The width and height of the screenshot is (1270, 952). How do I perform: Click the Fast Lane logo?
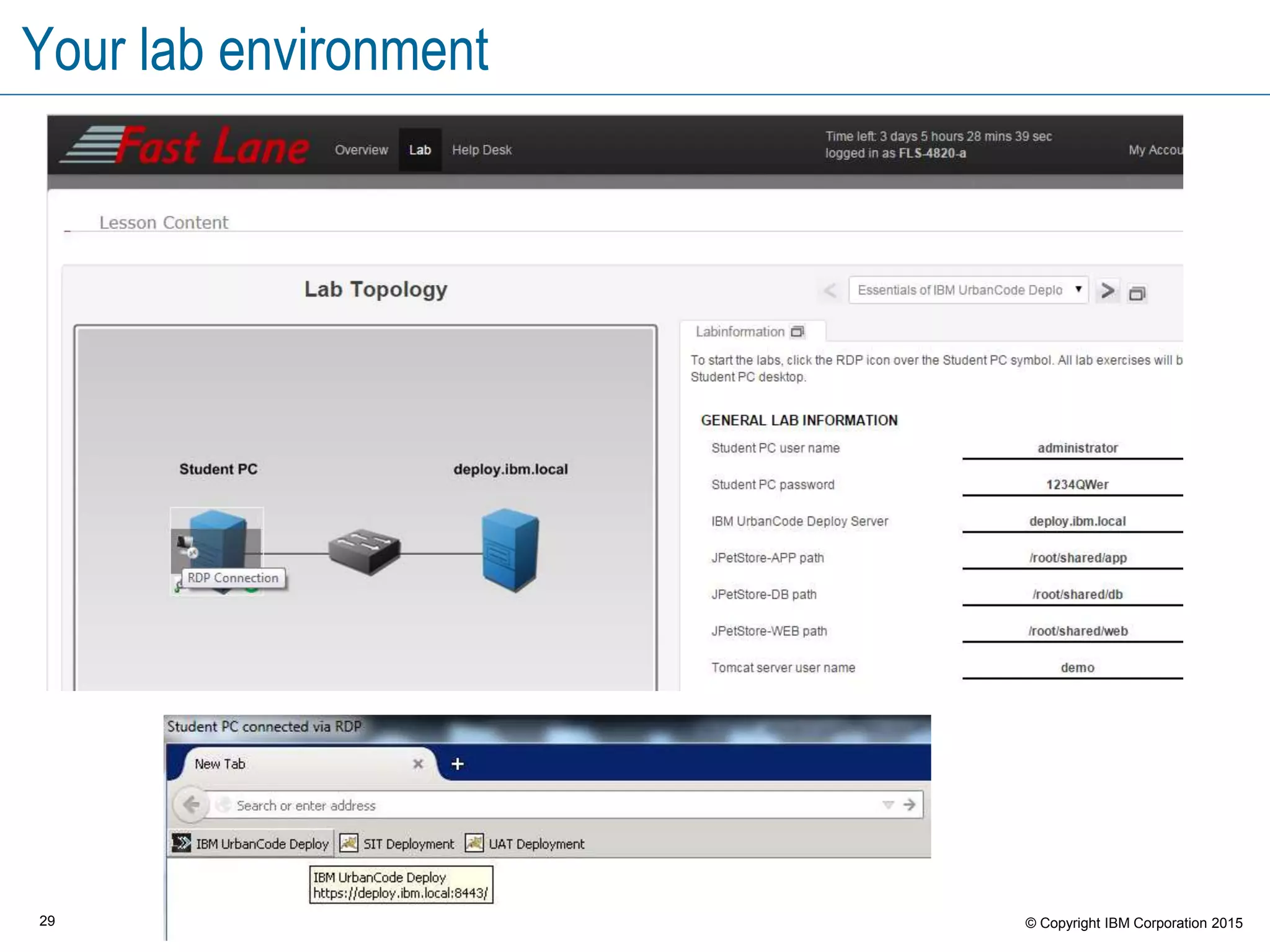pos(185,146)
